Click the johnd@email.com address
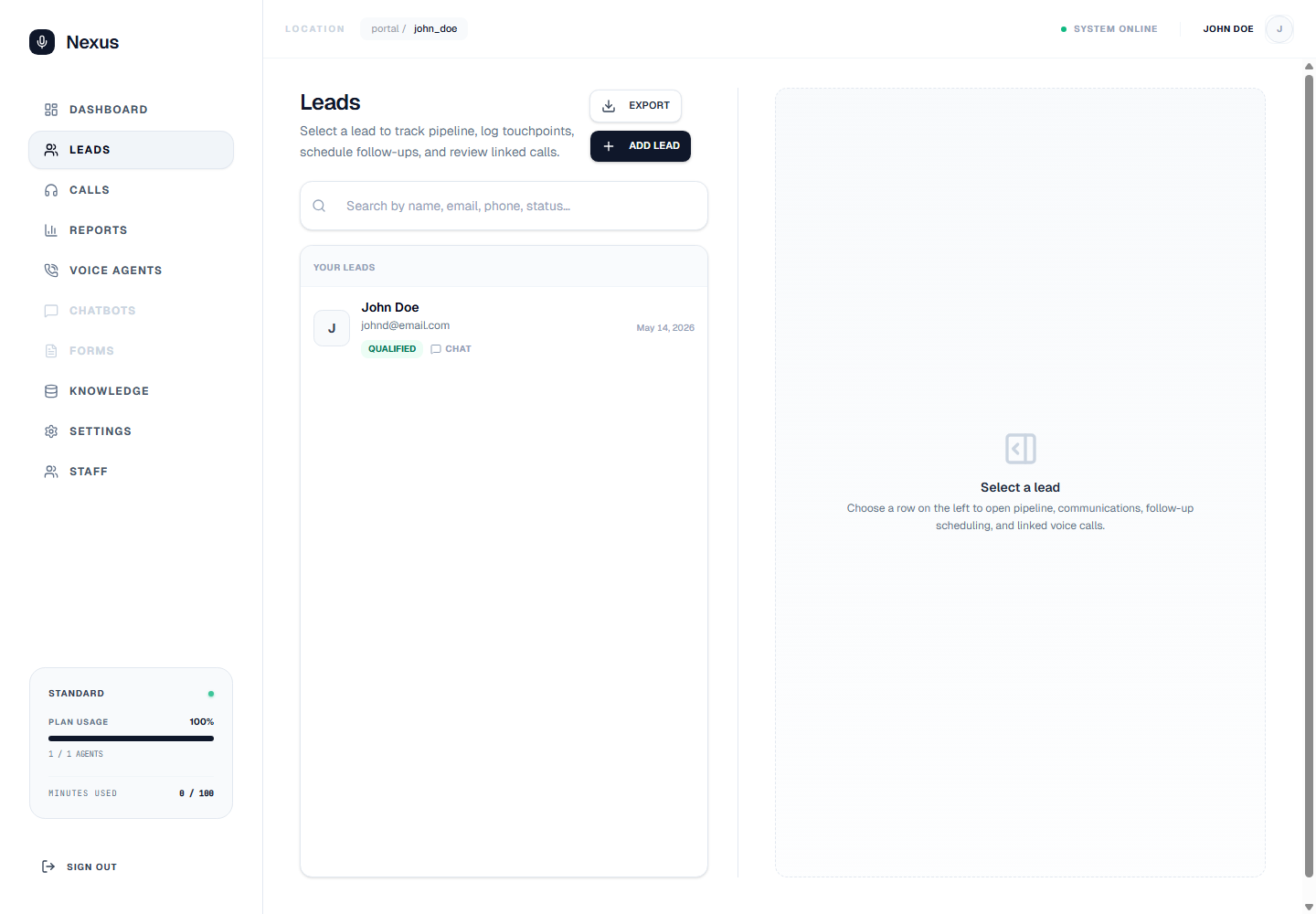Screen dimensions: 1316x914 point(405,325)
